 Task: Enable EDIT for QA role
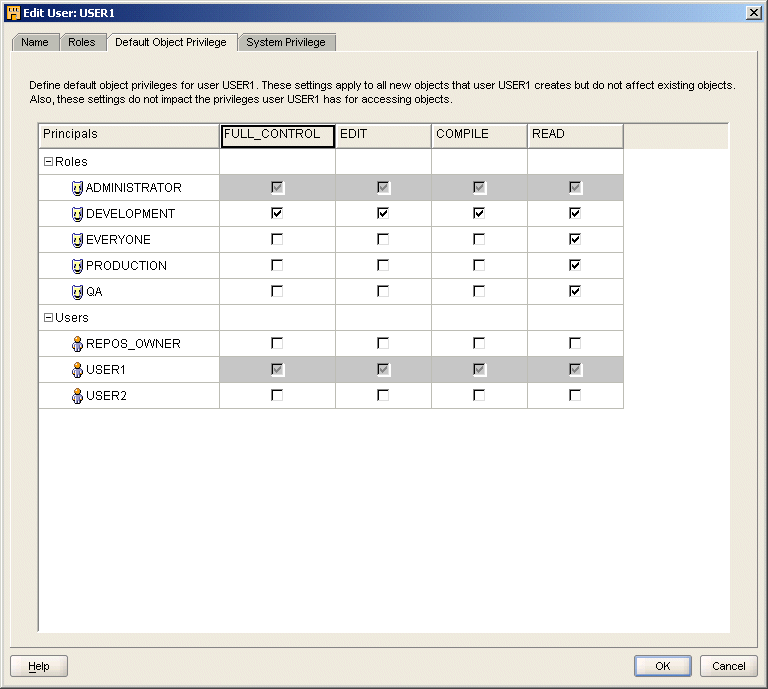pyautogui.click(x=383, y=291)
